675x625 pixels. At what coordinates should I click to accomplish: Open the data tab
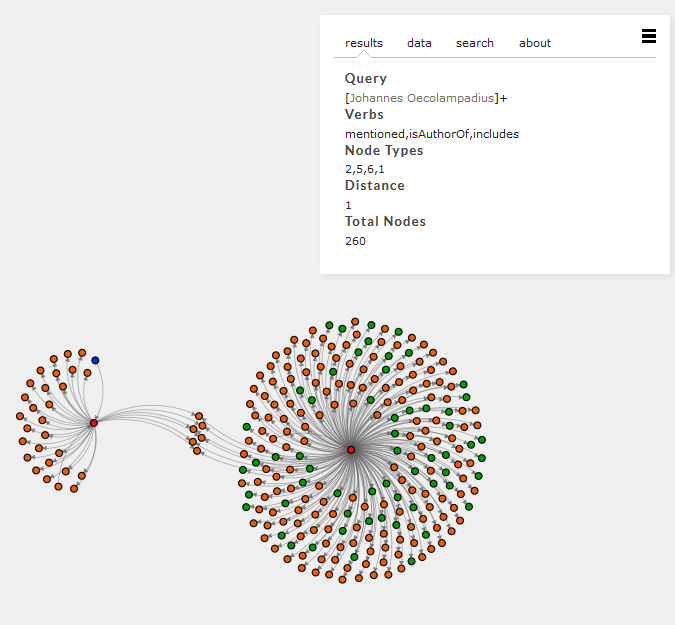(419, 43)
